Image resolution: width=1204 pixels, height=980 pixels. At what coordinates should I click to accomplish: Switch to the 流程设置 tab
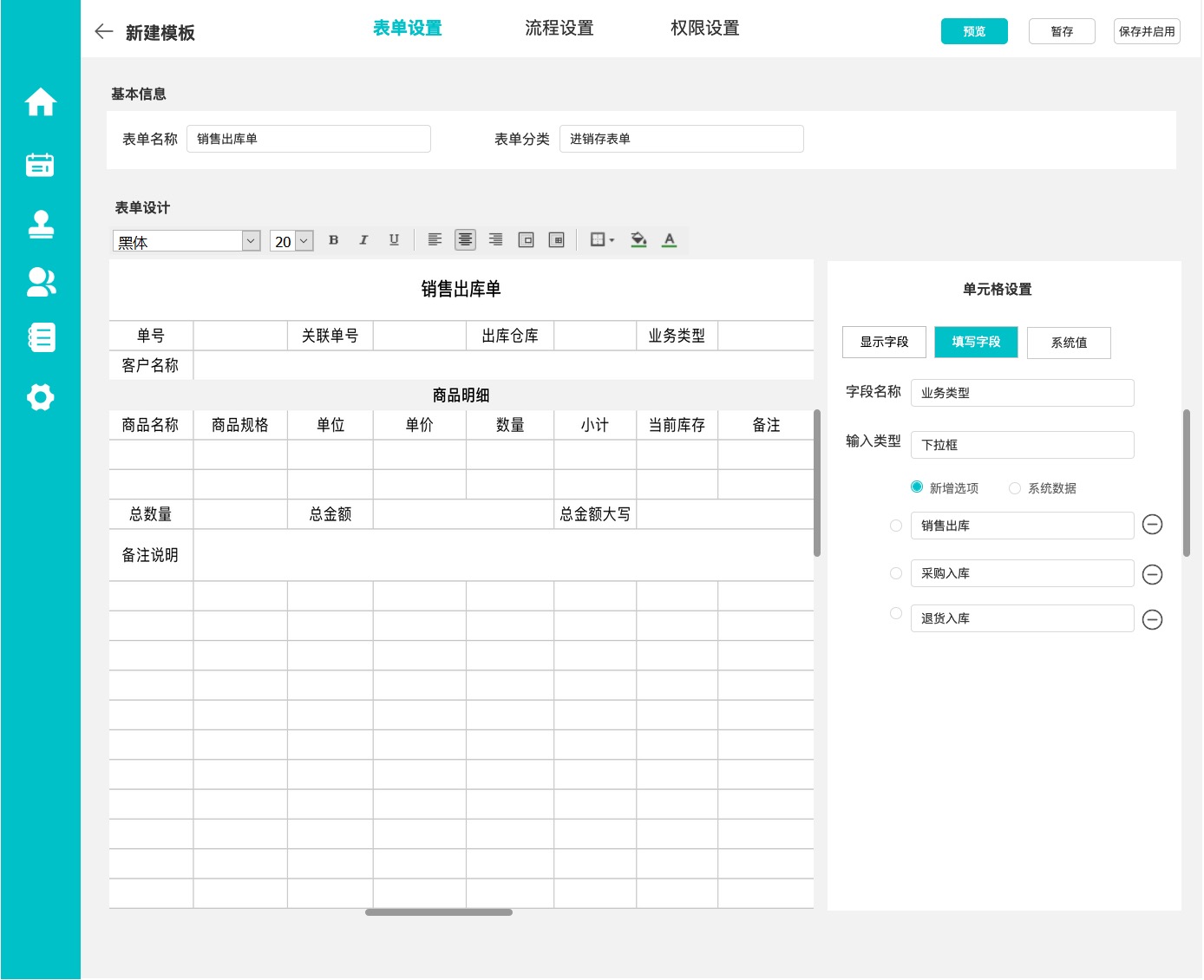(x=559, y=28)
